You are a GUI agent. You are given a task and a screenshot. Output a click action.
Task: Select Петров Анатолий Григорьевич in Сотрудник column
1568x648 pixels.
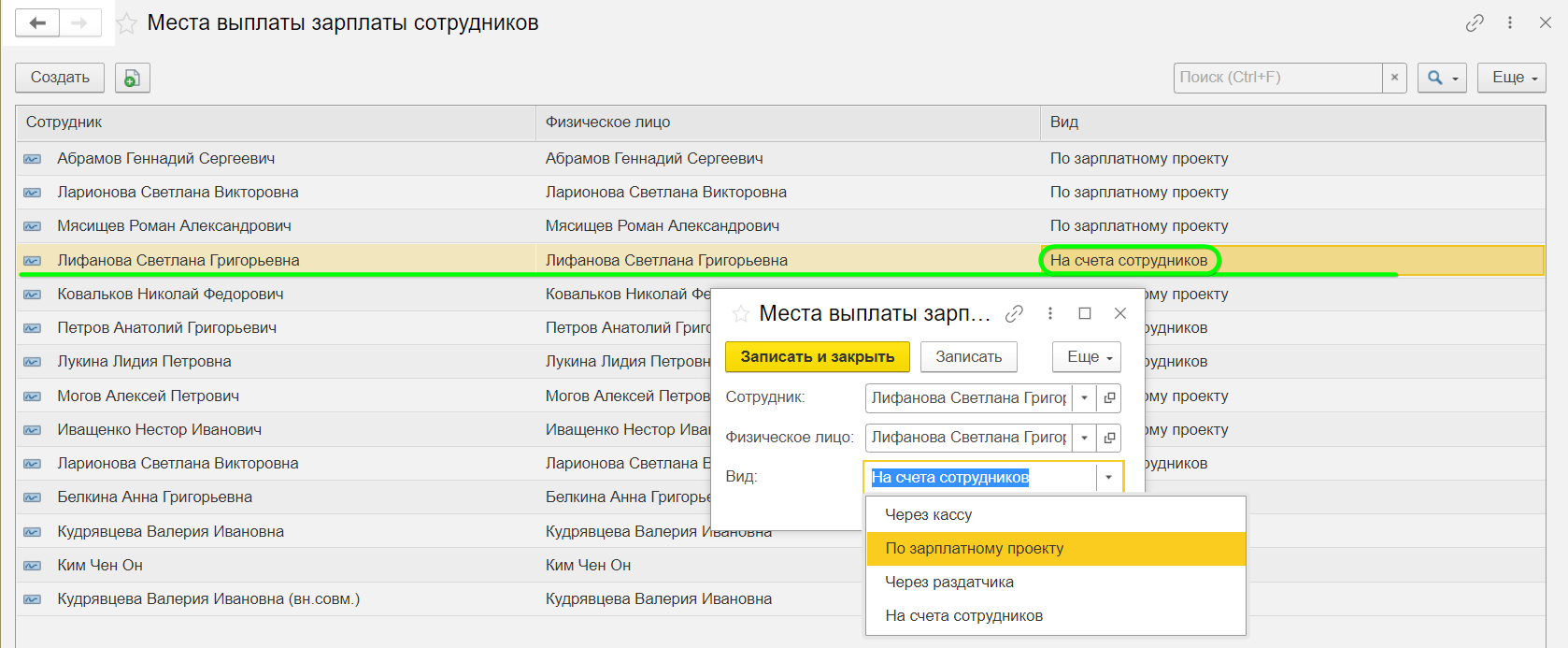coord(167,328)
